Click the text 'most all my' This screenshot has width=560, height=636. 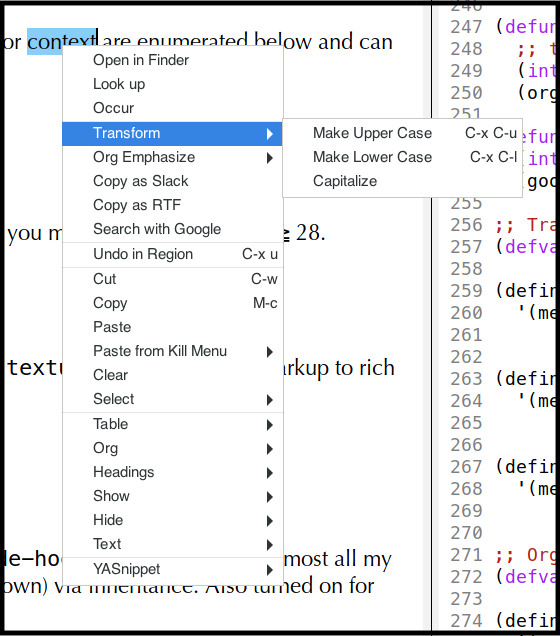click(x=337, y=559)
